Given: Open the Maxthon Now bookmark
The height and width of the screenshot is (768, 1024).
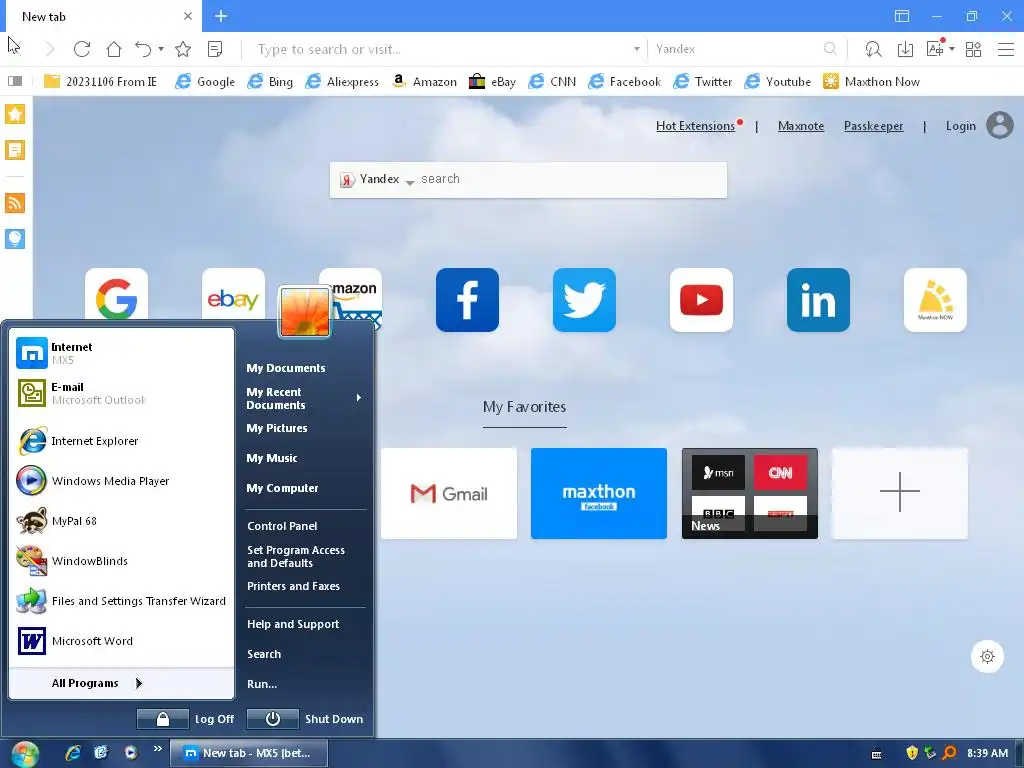Looking at the screenshot, I should [871, 82].
